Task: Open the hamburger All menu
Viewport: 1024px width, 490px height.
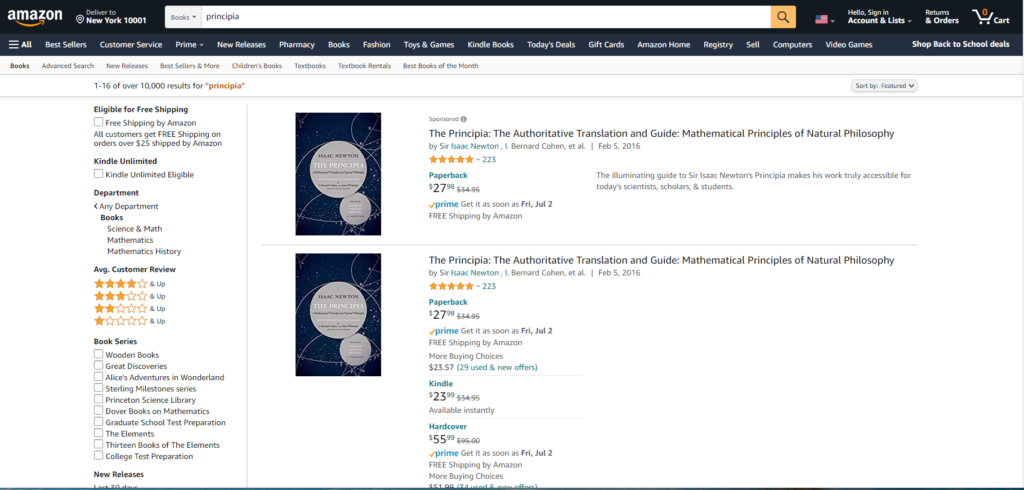Action: [20, 44]
